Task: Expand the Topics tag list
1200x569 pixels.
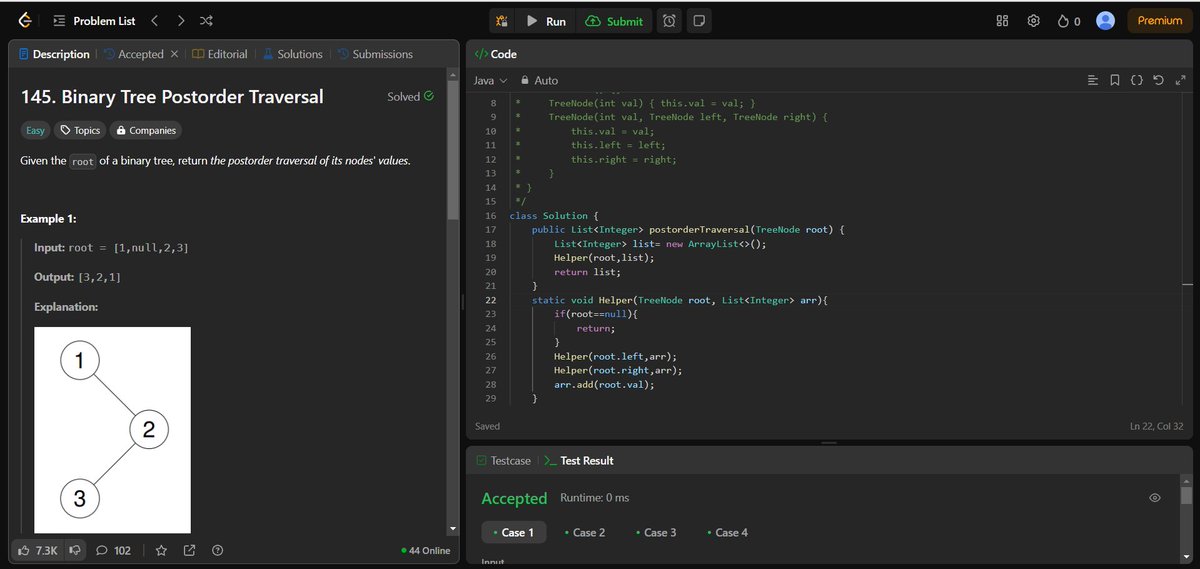Action: [80, 130]
